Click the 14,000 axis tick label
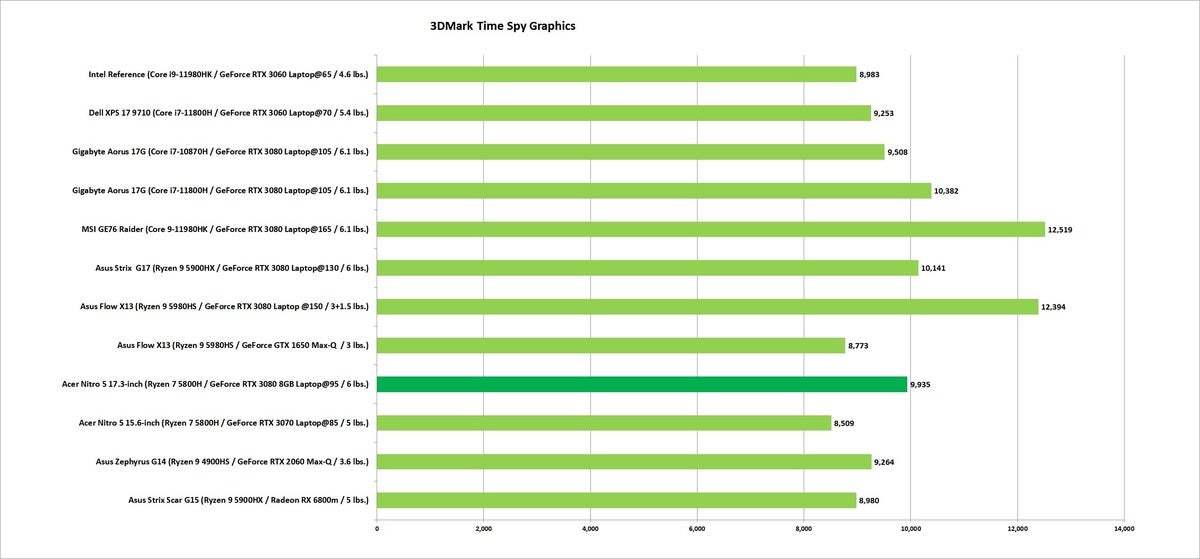 coord(1124,528)
